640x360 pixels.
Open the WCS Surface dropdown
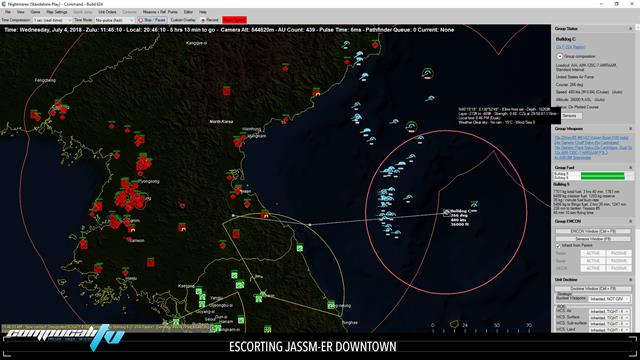click(x=609, y=318)
